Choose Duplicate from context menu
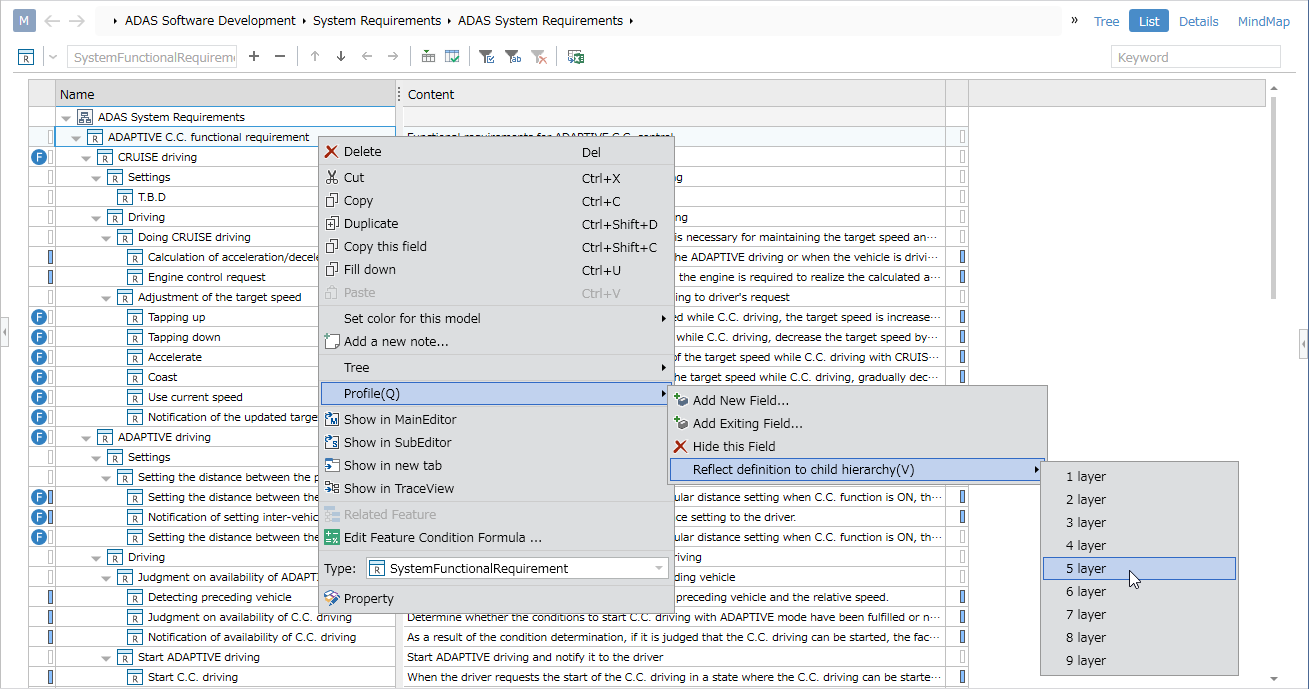The width and height of the screenshot is (1309, 689). pyautogui.click(x=497, y=224)
